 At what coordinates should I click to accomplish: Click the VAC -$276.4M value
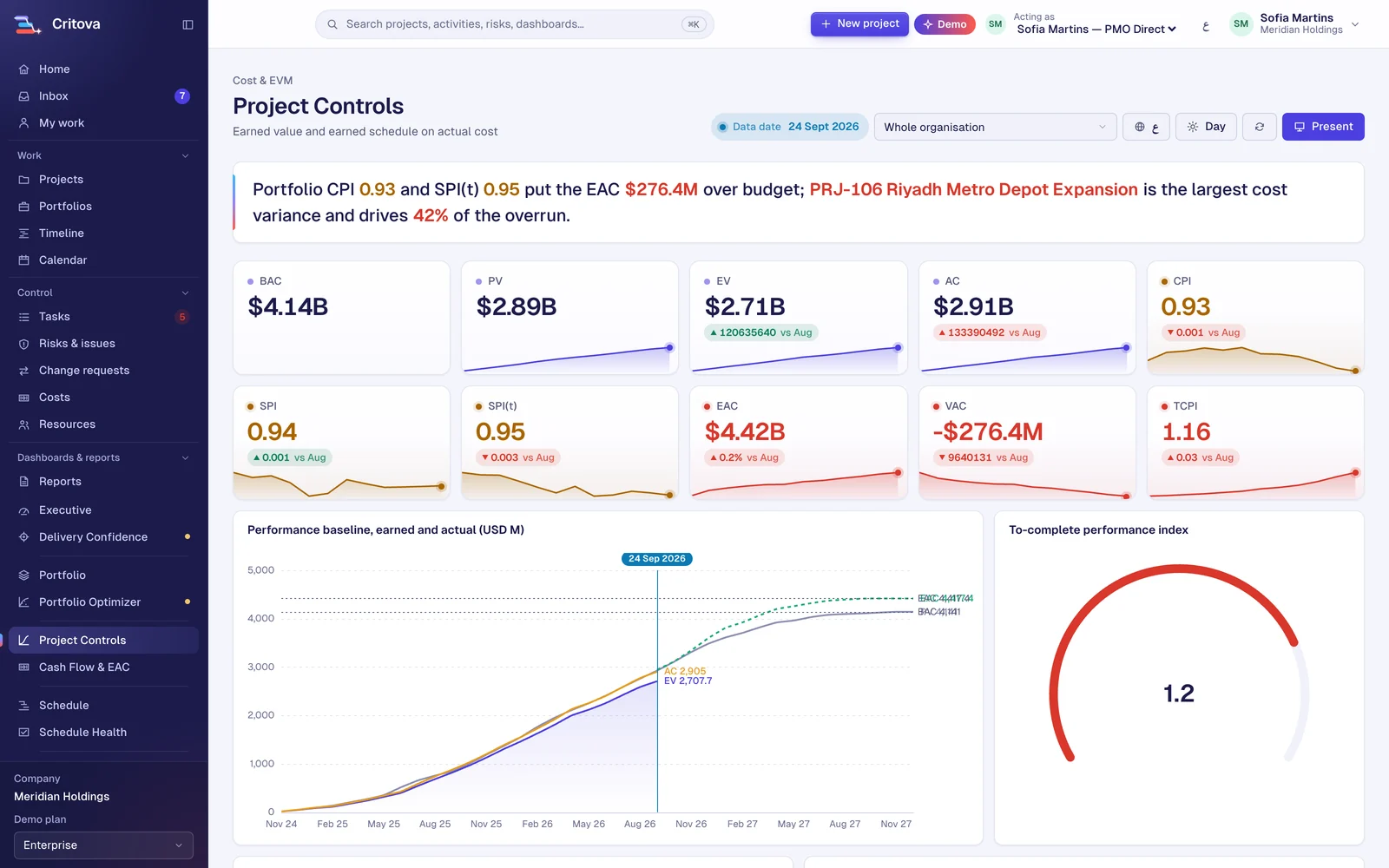[x=988, y=432]
